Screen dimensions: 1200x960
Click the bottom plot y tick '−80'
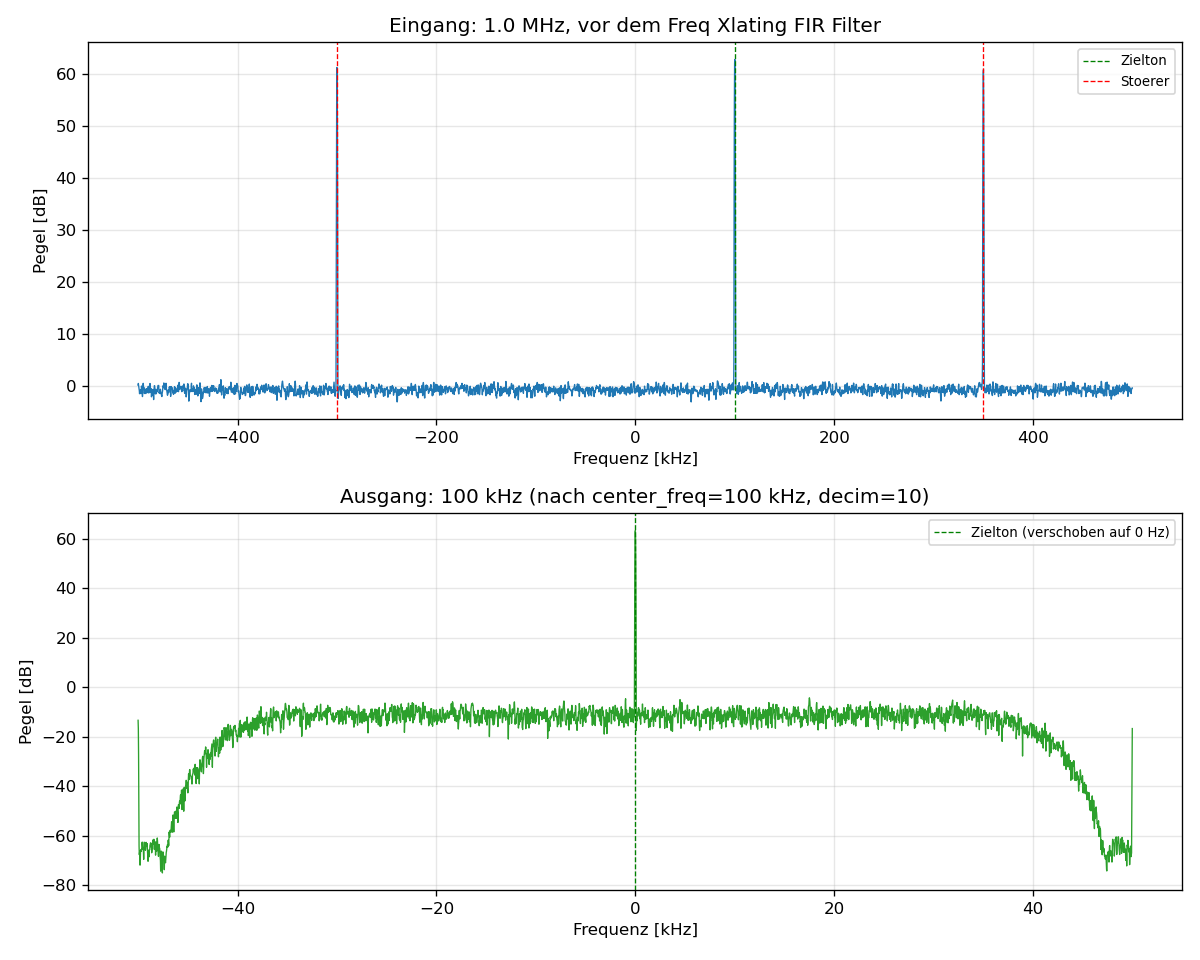pos(59,885)
